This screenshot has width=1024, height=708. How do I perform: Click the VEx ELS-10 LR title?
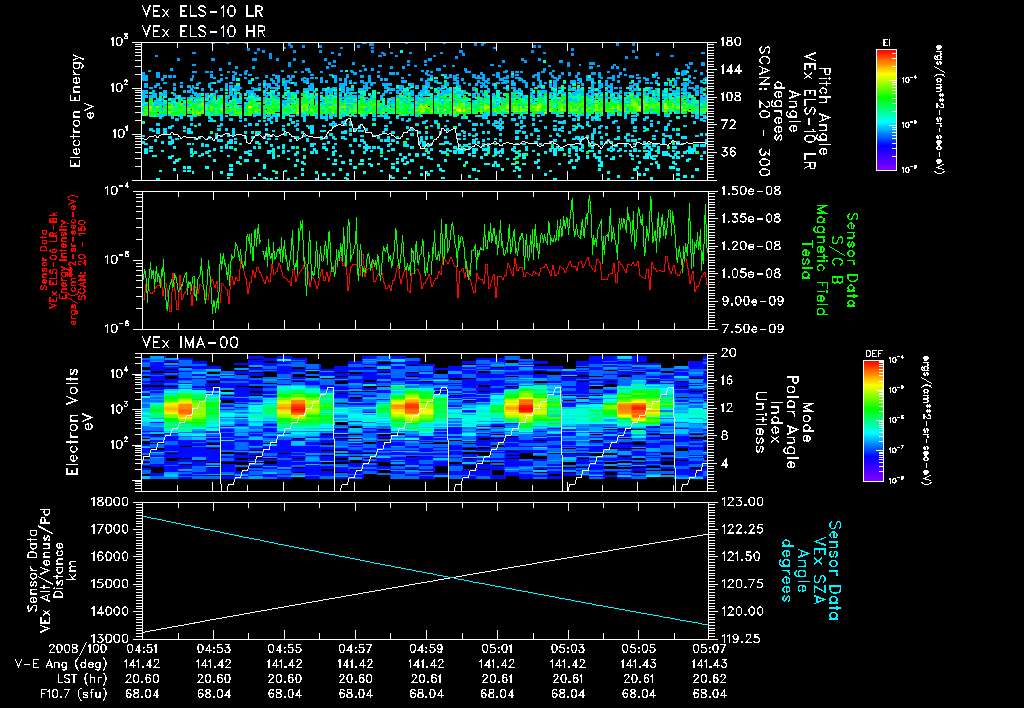tap(203, 12)
